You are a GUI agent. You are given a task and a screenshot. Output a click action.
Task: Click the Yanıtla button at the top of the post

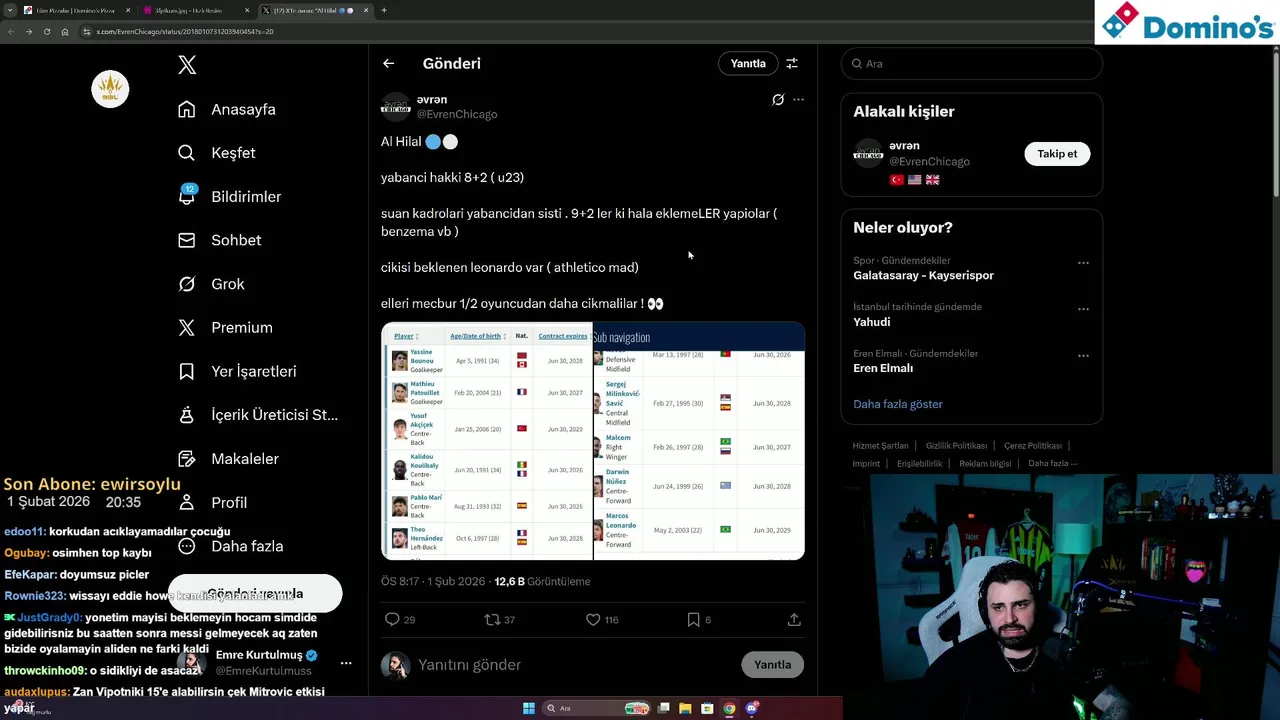pos(748,63)
